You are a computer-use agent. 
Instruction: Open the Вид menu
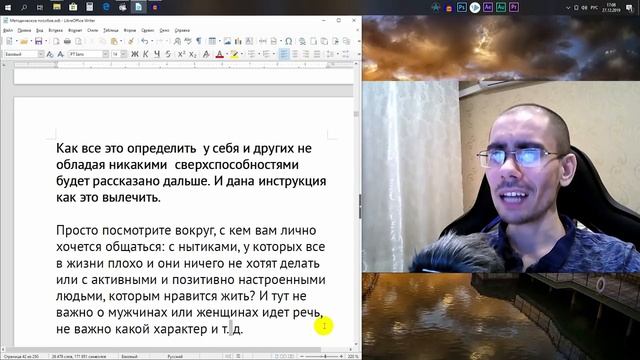(x=40, y=30)
